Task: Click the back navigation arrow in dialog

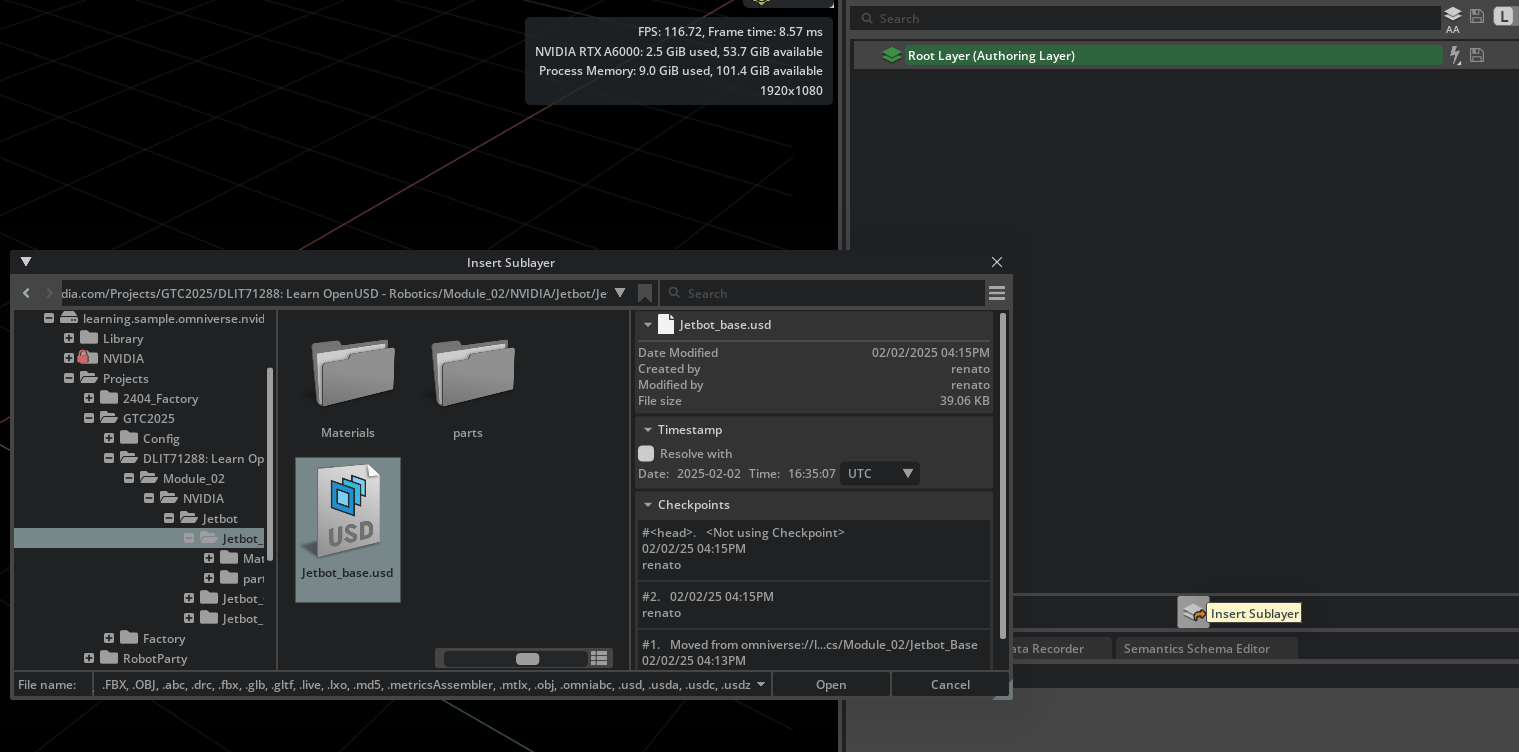Action: (26, 293)
